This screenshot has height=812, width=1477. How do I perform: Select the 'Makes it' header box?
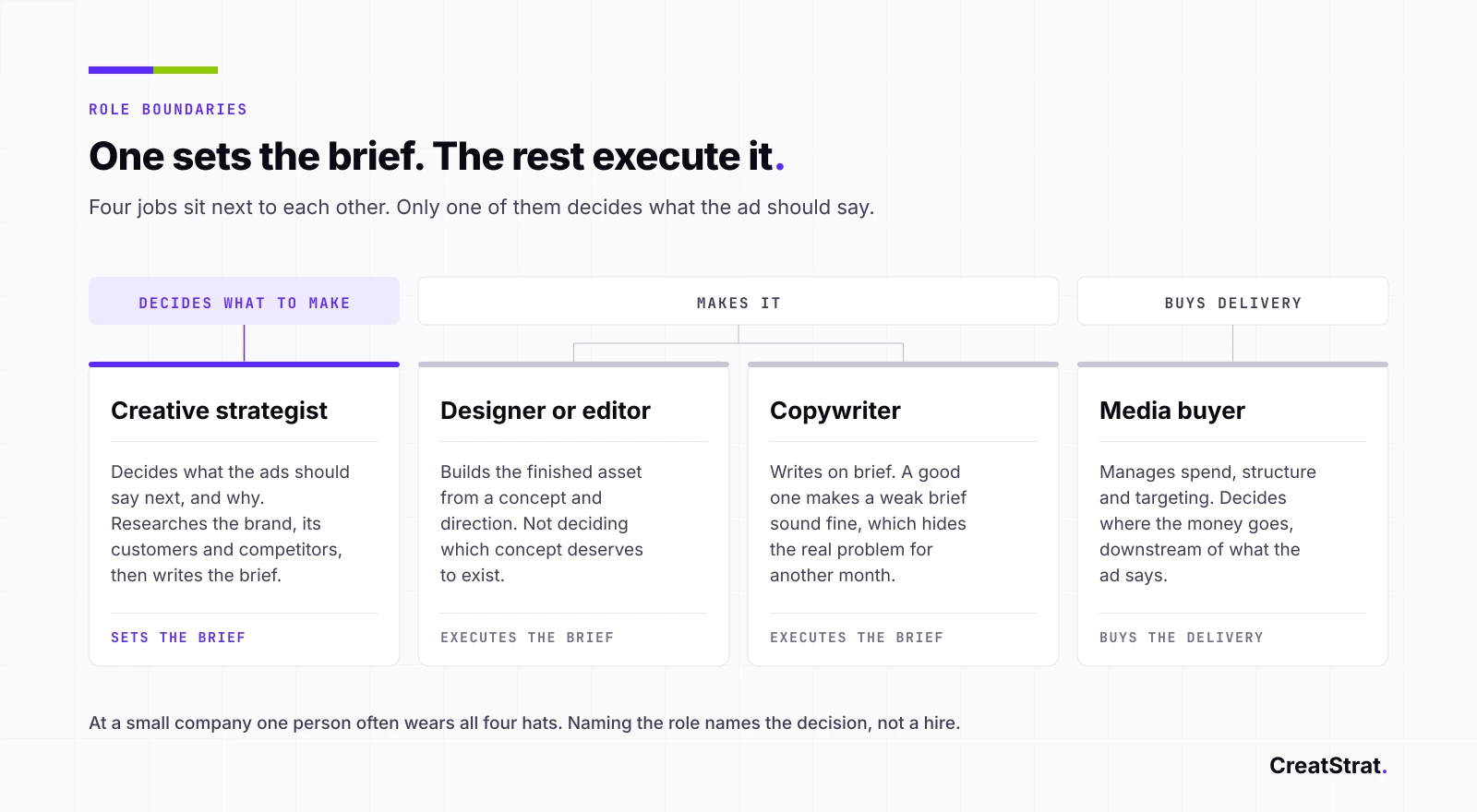738,302
